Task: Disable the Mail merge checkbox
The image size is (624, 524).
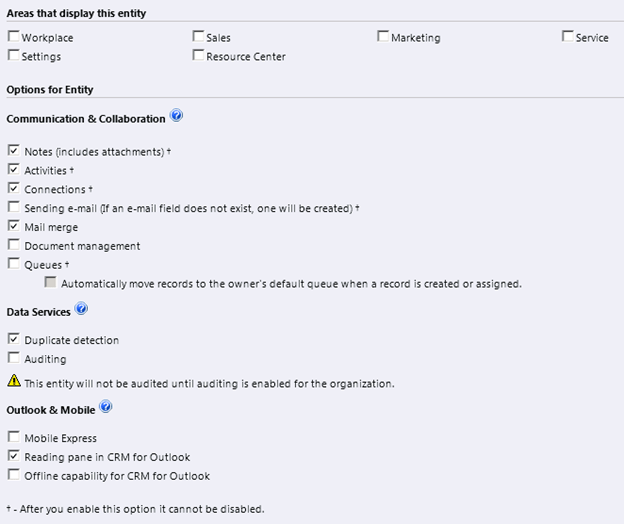Action: (x=13, y=226)
